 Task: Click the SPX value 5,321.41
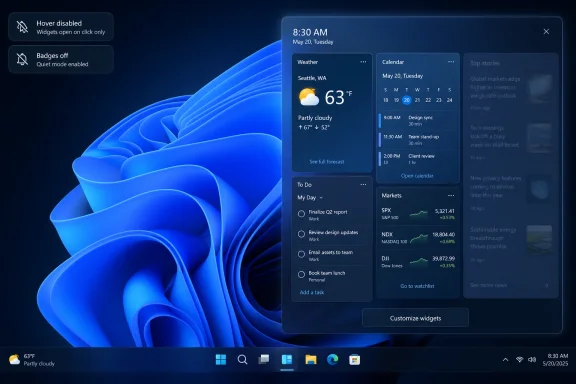(x=444, y=211)
